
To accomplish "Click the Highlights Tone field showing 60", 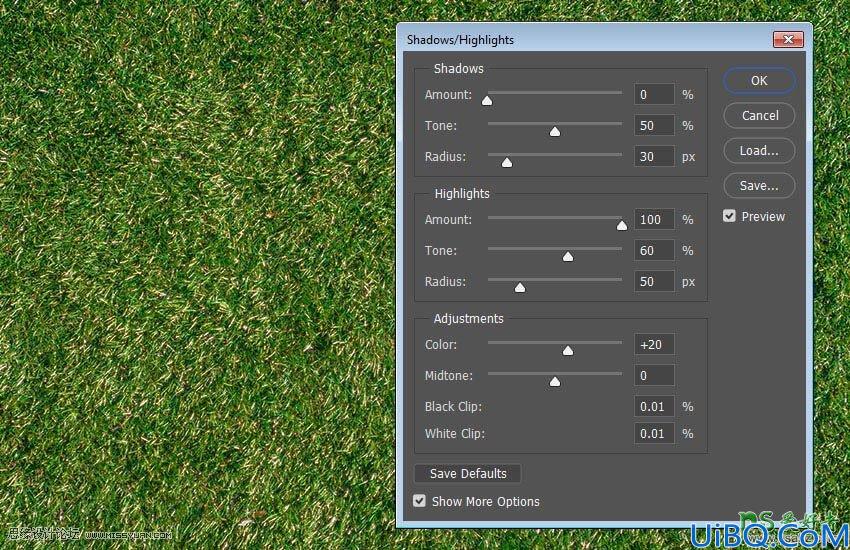I will (654, 250).
